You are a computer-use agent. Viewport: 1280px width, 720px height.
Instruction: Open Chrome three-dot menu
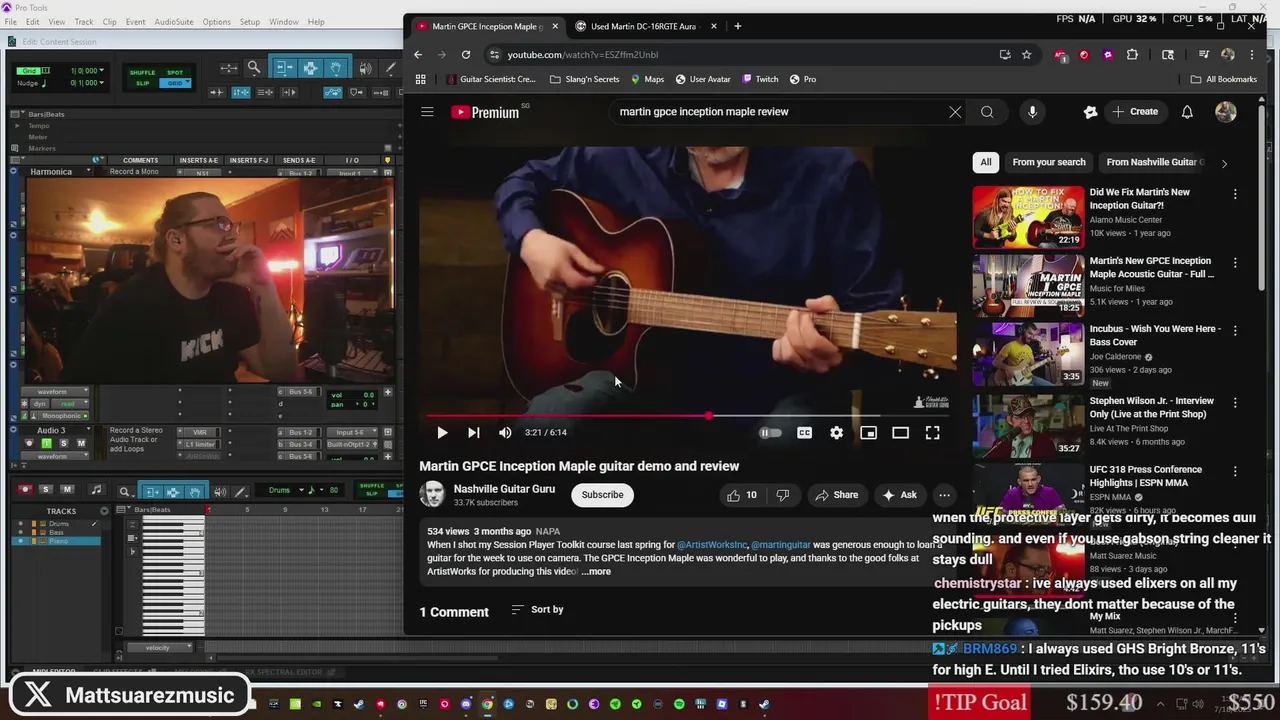pyautogui.click(x=1253, y=54)
